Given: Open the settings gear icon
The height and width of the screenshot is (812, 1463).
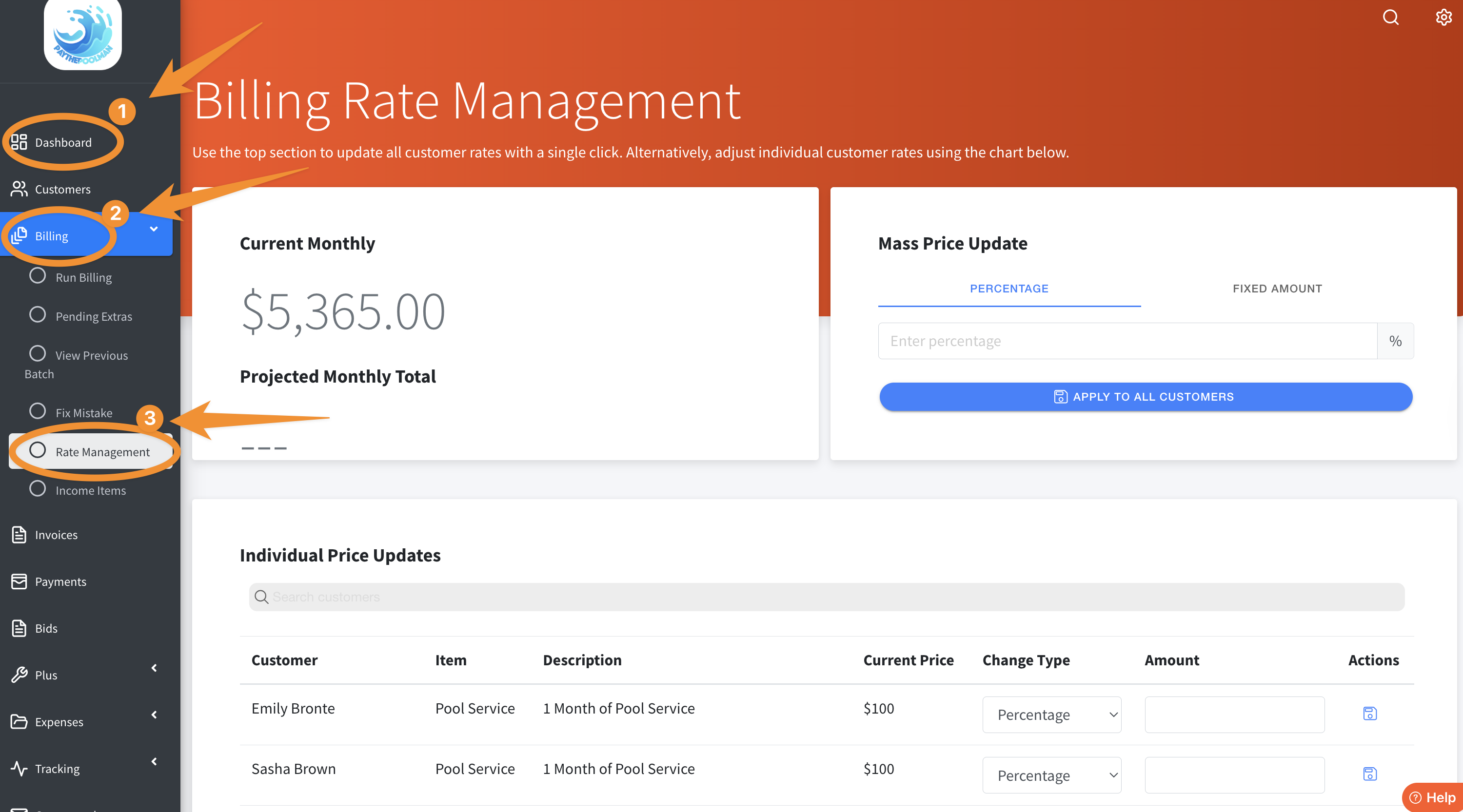Looking at the screenshot, I should (1443, 18).
